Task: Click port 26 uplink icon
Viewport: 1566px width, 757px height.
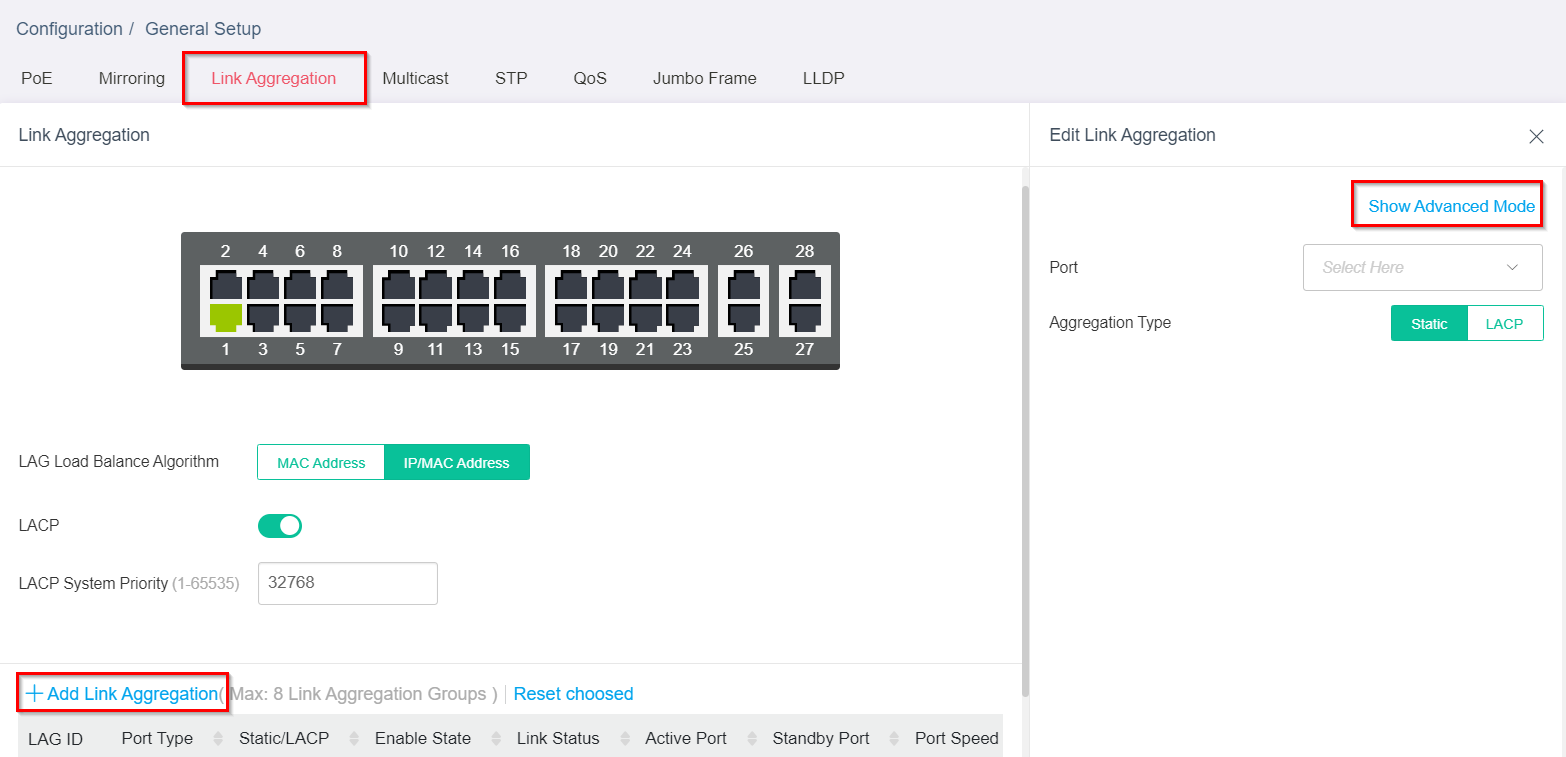Action: tap(743, 285)
